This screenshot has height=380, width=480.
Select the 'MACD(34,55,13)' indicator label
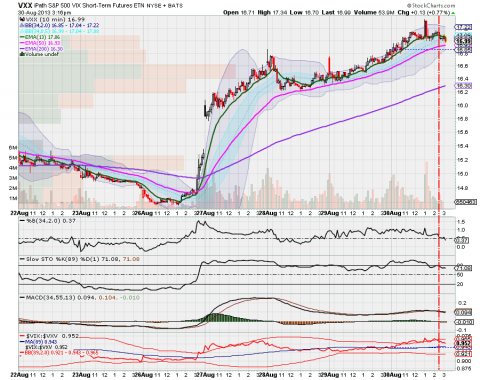tap(51, 298)
